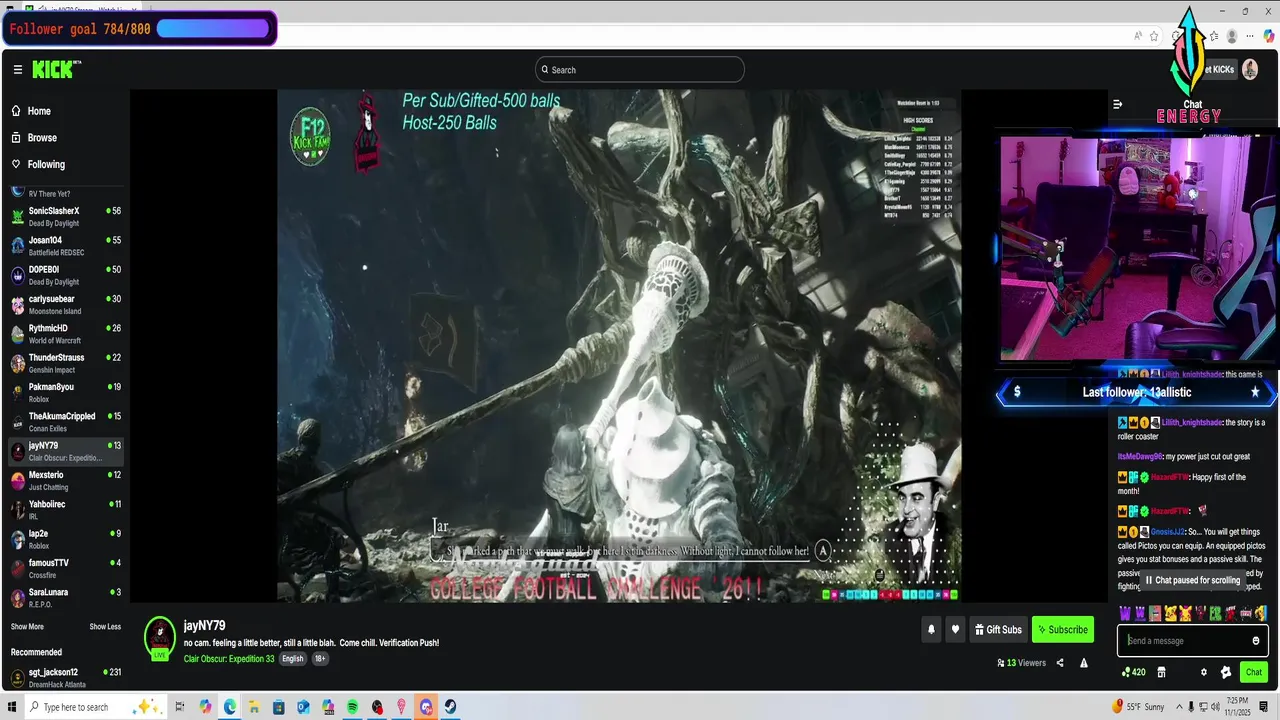Open Josan104 channel

pos(66,246)
